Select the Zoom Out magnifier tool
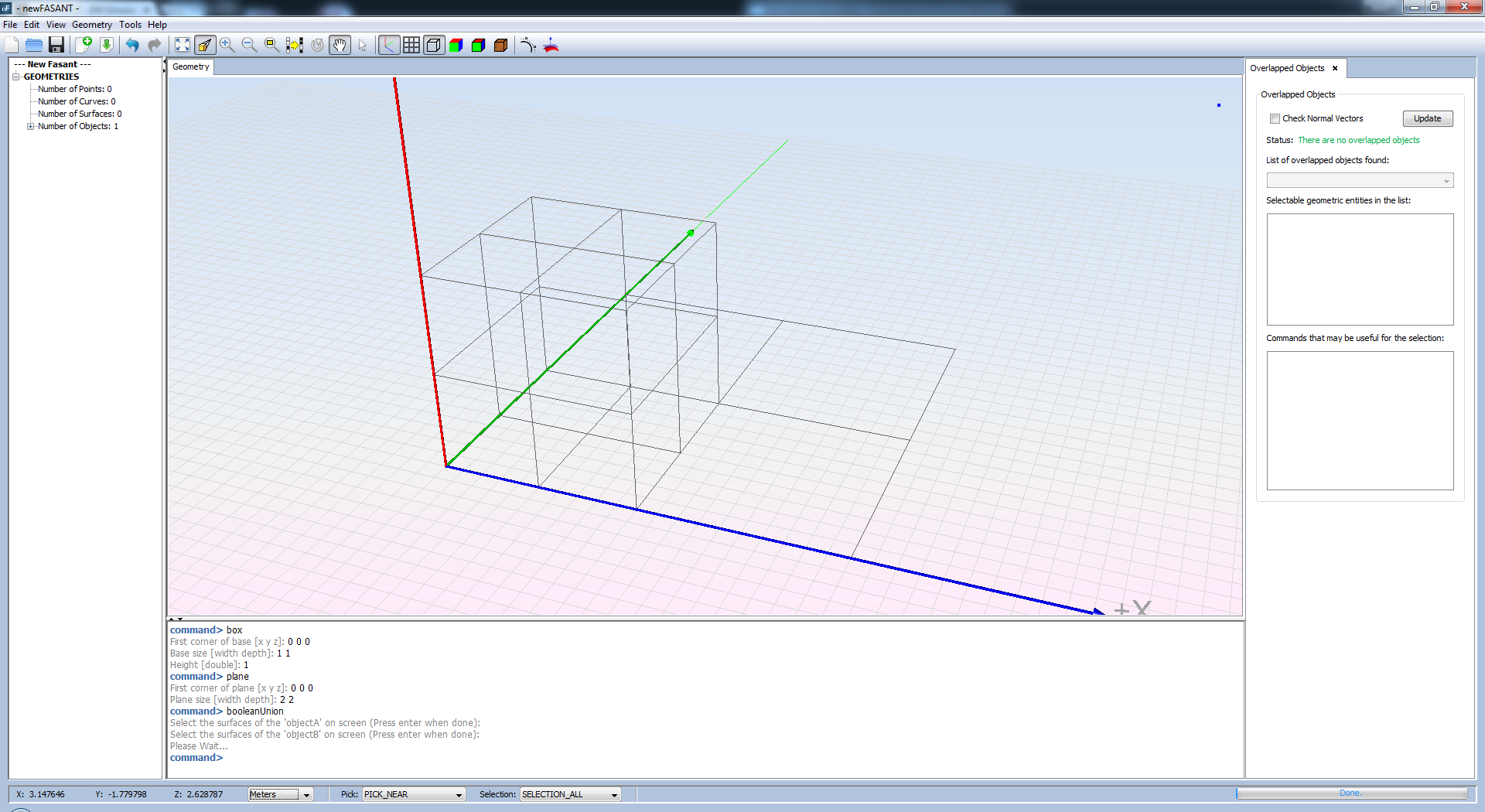The width and height of the screenshot is (1485, 812). (249, 45)
